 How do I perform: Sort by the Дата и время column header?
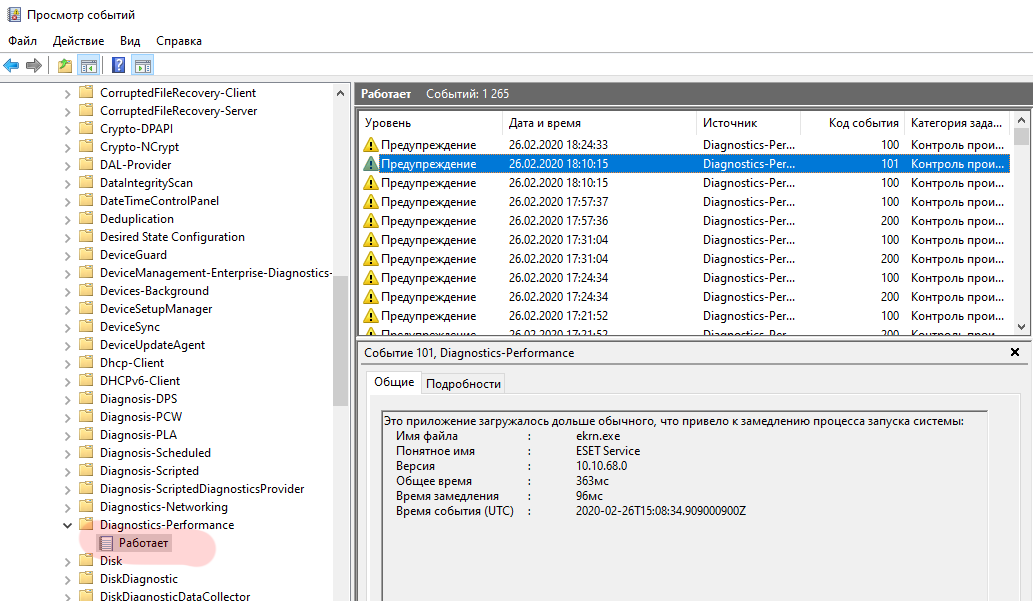(x=600, y=123)
